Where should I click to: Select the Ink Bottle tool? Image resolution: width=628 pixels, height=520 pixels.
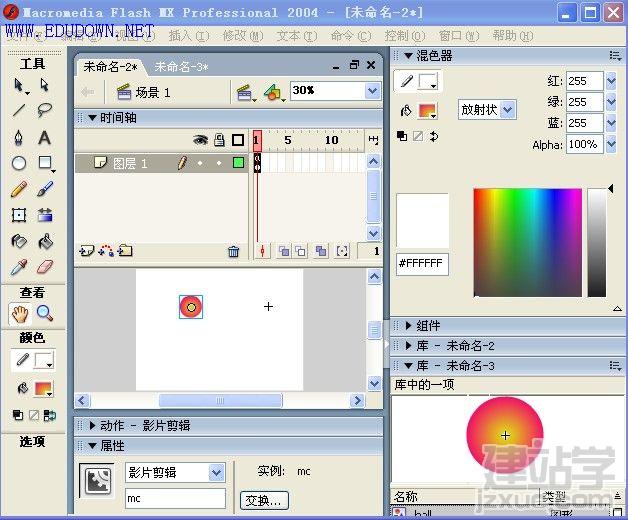click(x=18, y=241)
